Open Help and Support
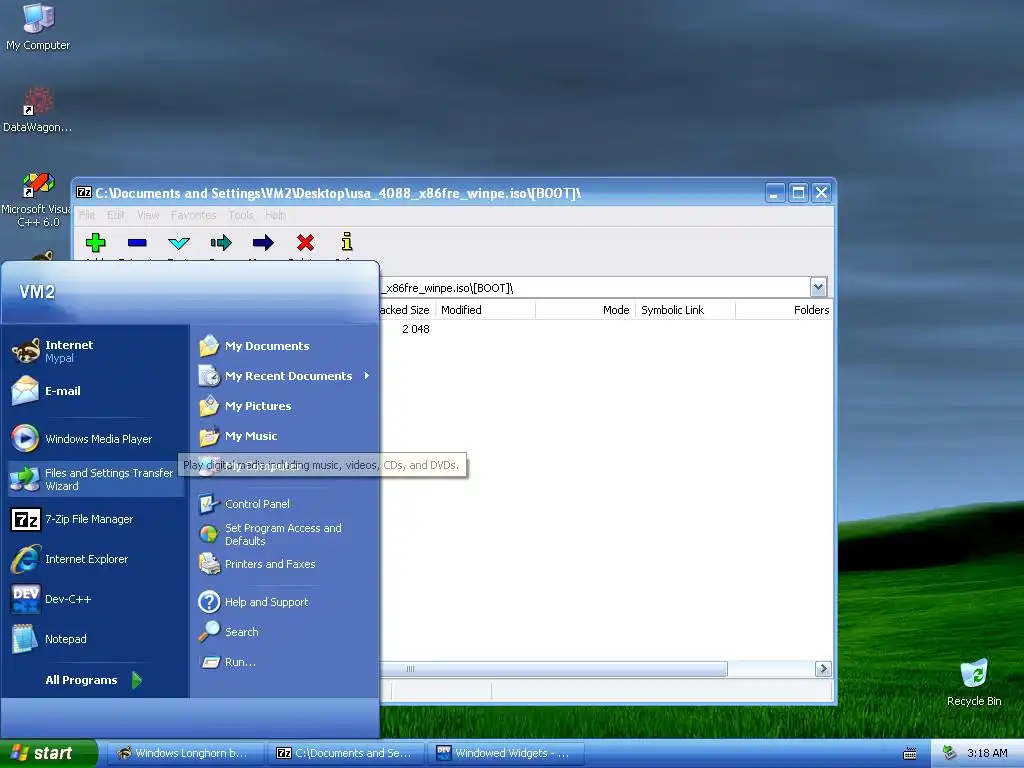 pyautogui.click(x=284, y=601)
